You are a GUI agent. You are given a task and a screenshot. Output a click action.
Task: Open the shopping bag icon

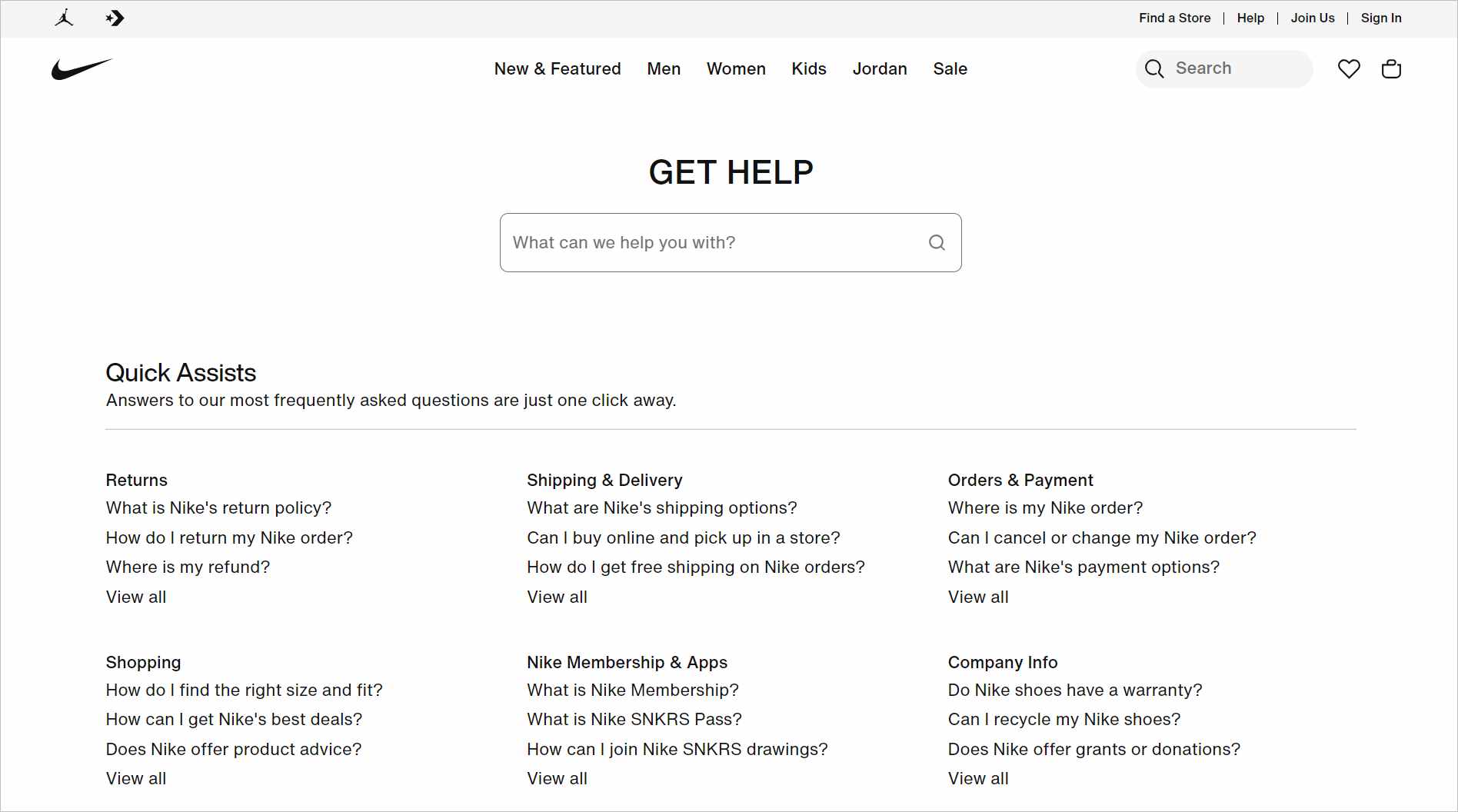pyautogui.click(x=1391, y=69)
